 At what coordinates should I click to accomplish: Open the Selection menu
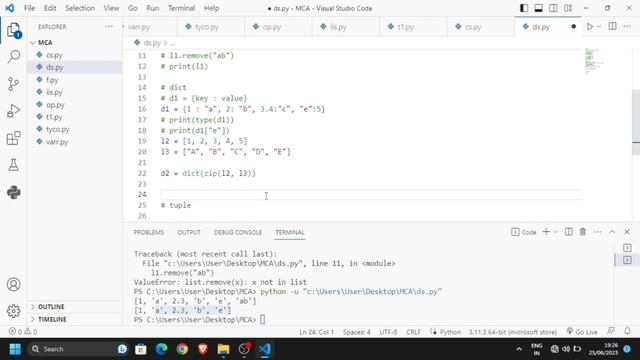click(80, 8)
